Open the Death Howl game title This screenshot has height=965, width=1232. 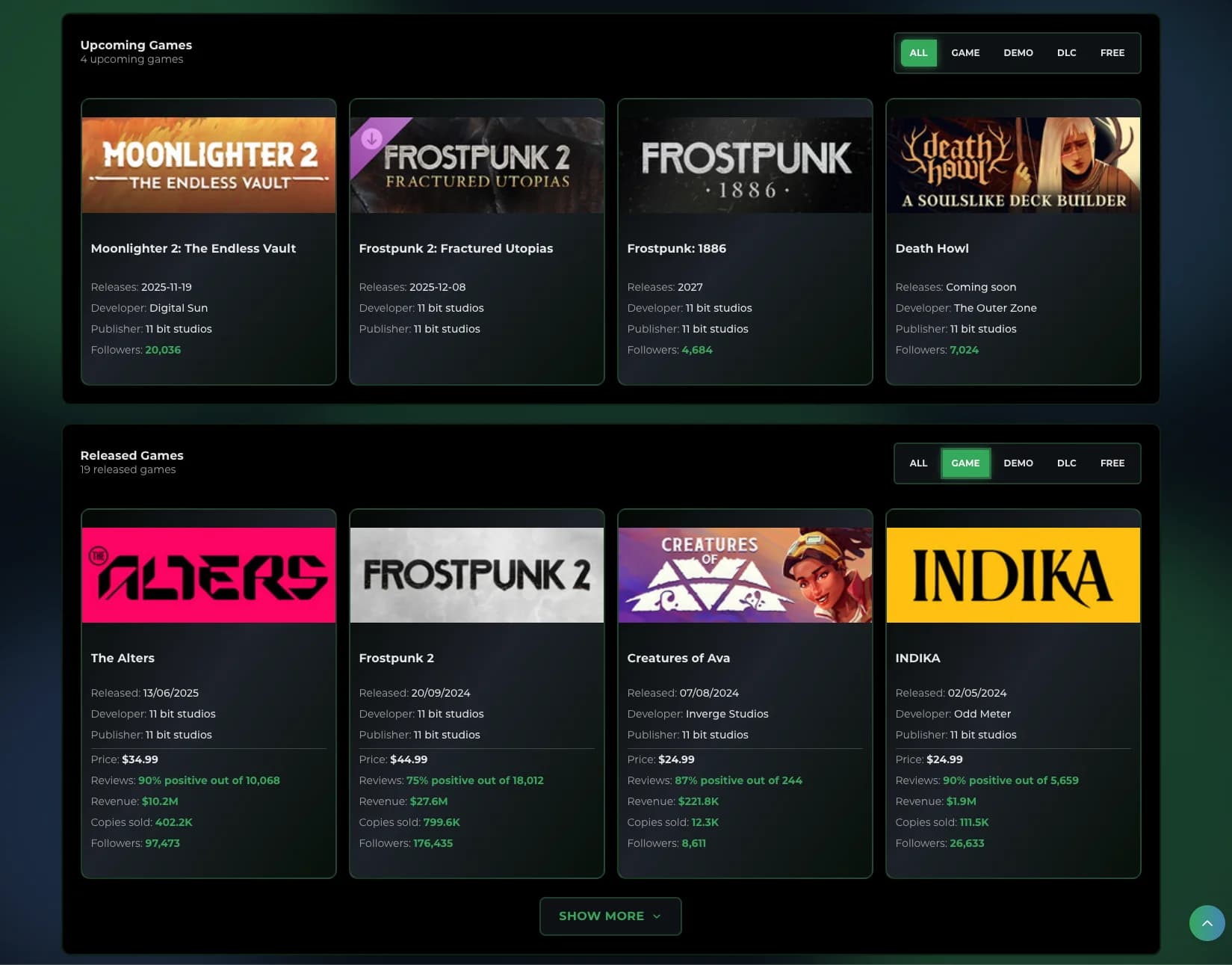[x=932, y=248]
